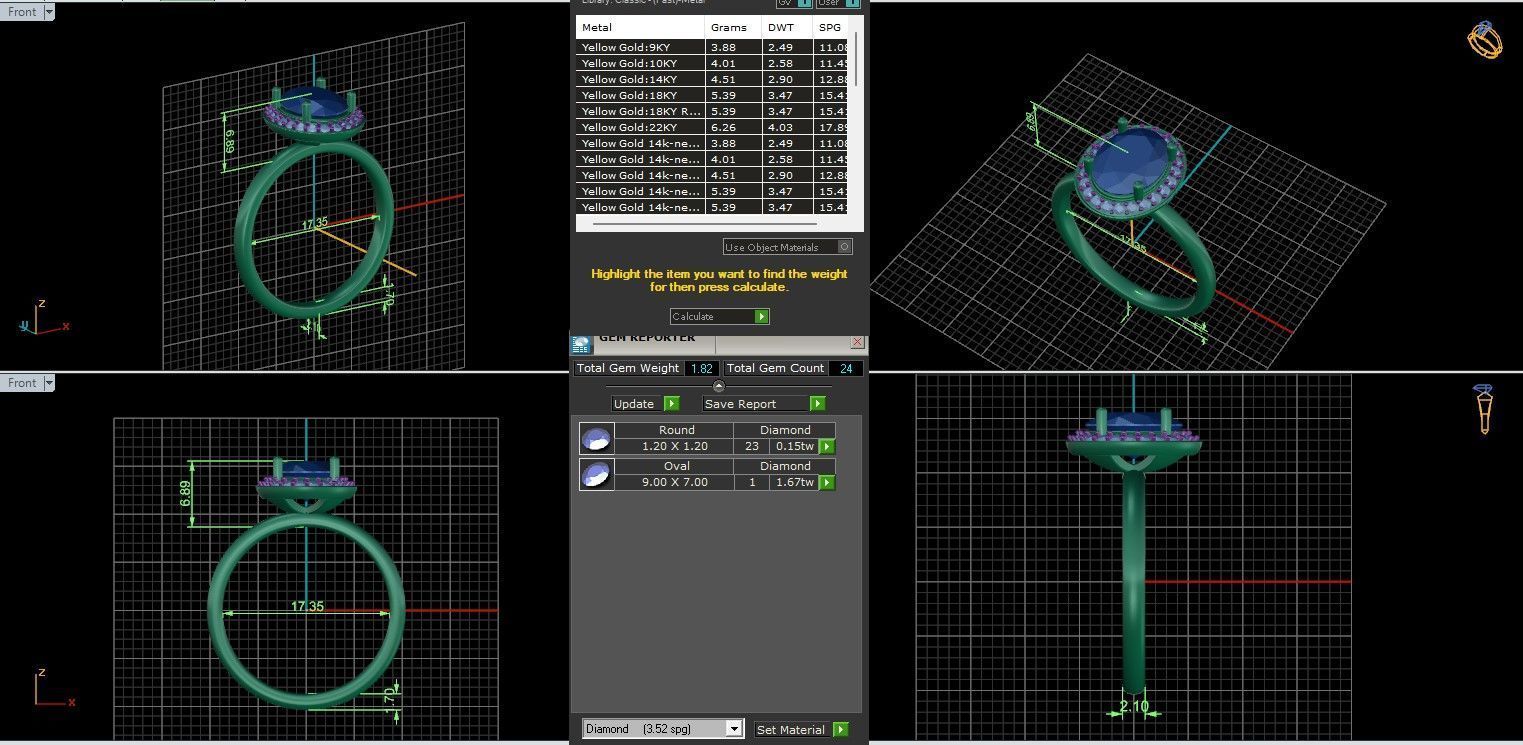
Task: Click the SPG column header
Action: click(x=830, y=27)
